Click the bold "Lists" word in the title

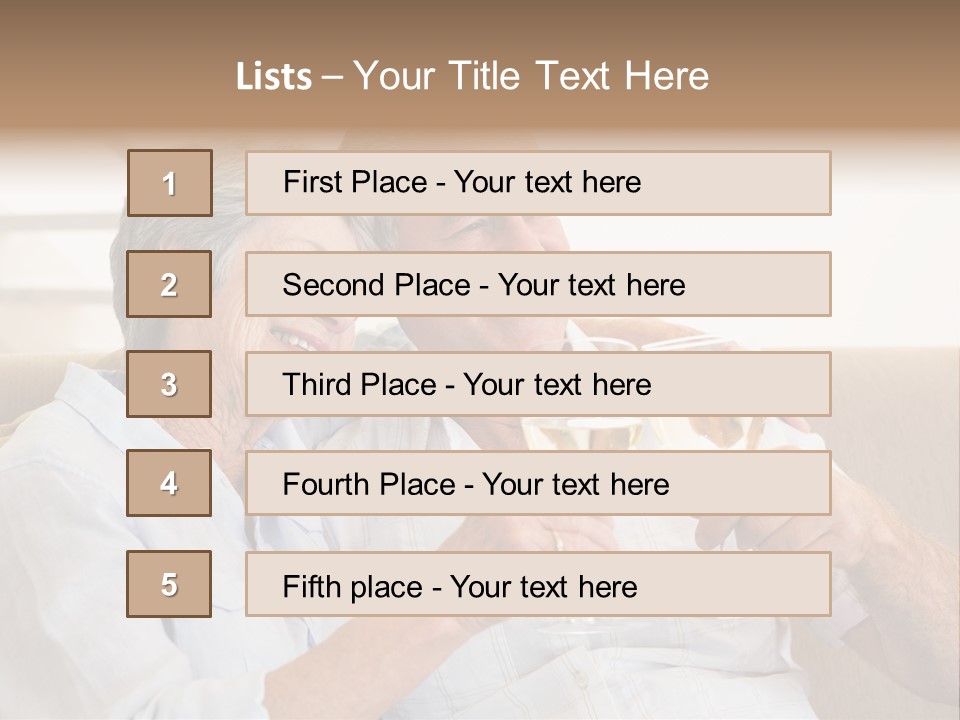[273, 77]
